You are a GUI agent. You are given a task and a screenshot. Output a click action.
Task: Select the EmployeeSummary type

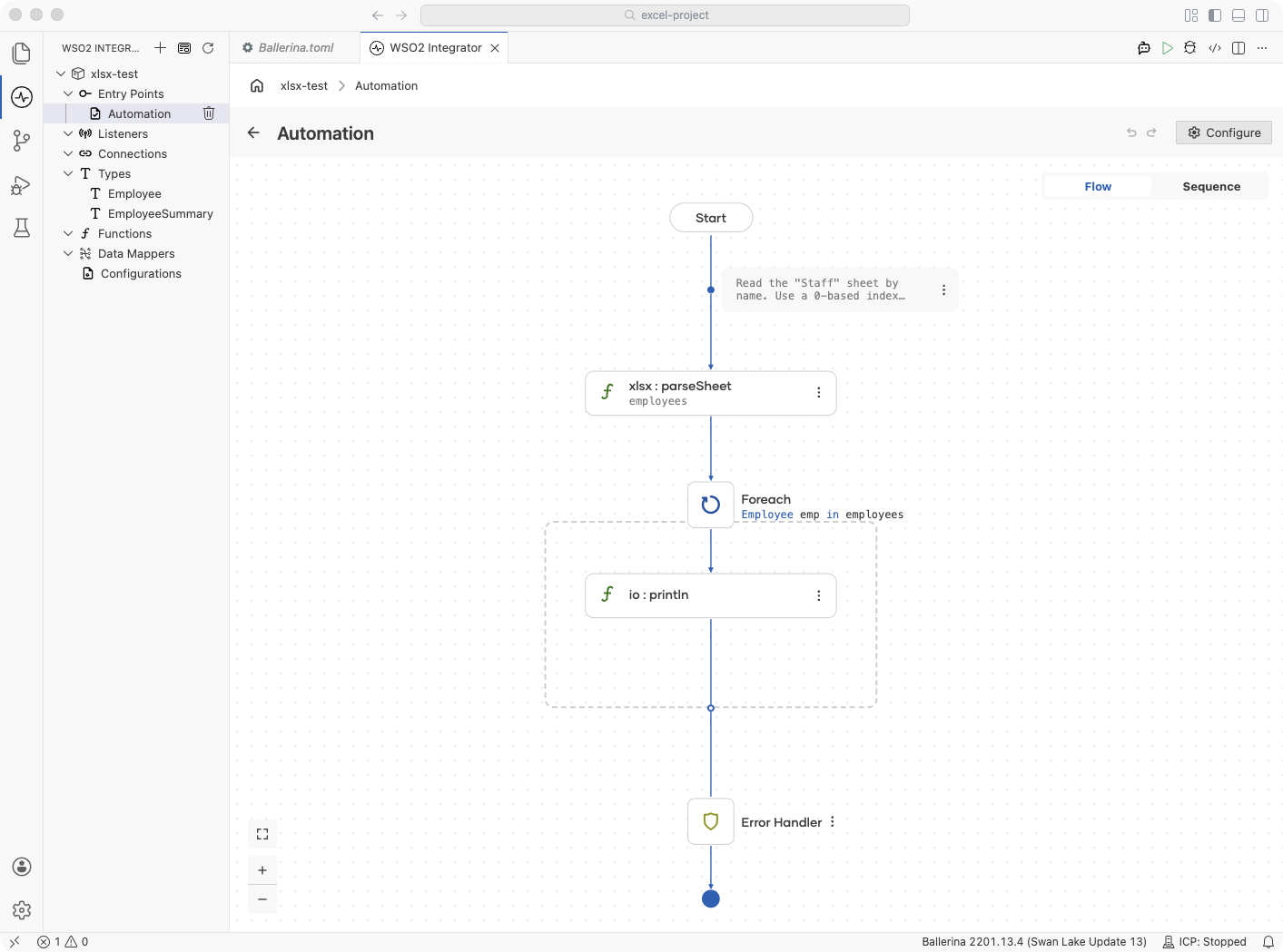tap(160, 213)
